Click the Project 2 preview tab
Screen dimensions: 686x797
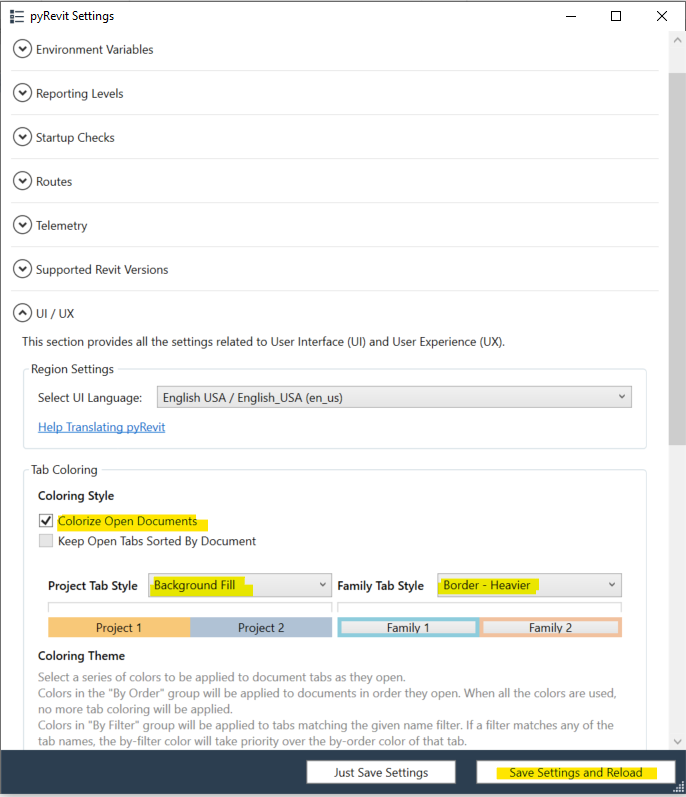click(x=261, y=628)
